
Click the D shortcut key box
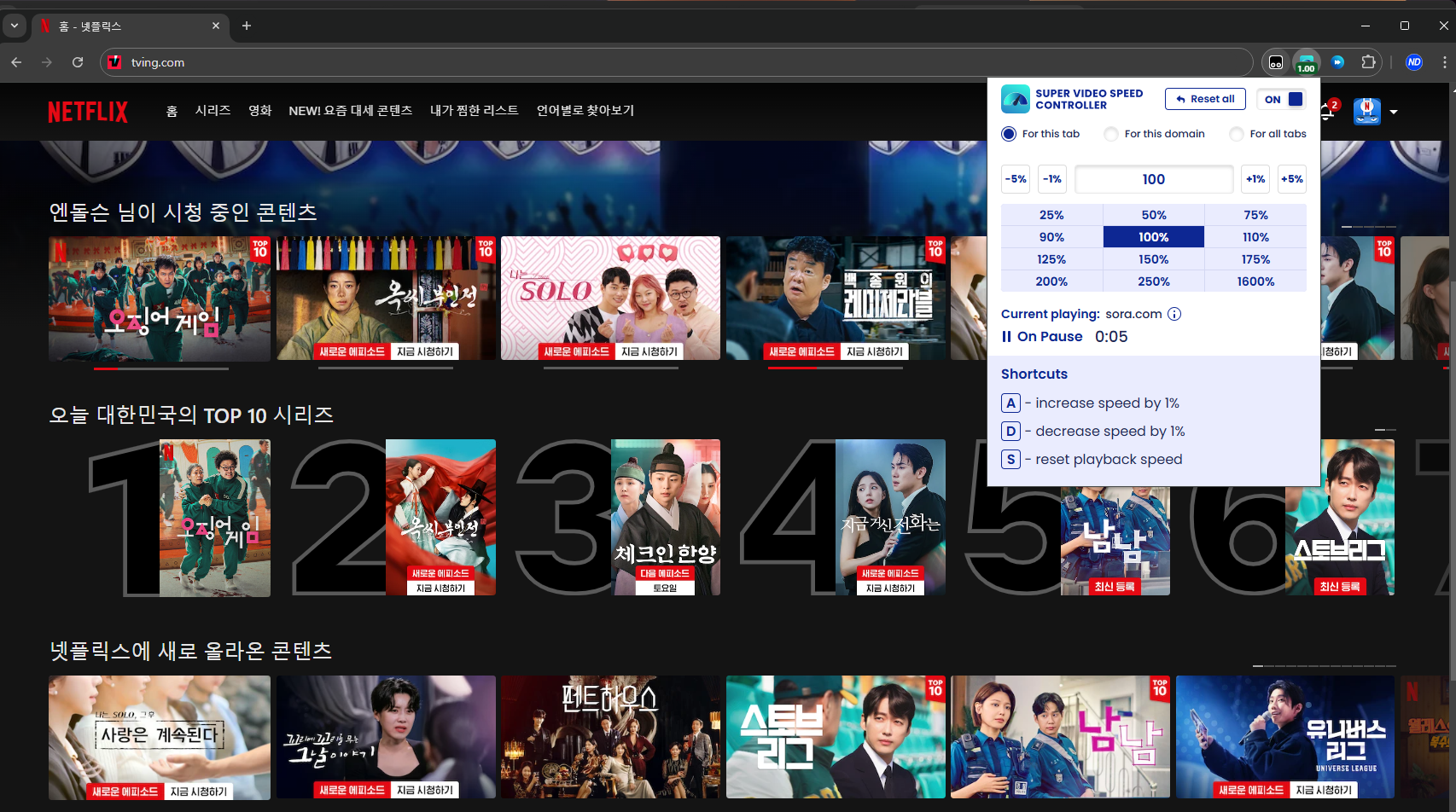coord(1010,432)
